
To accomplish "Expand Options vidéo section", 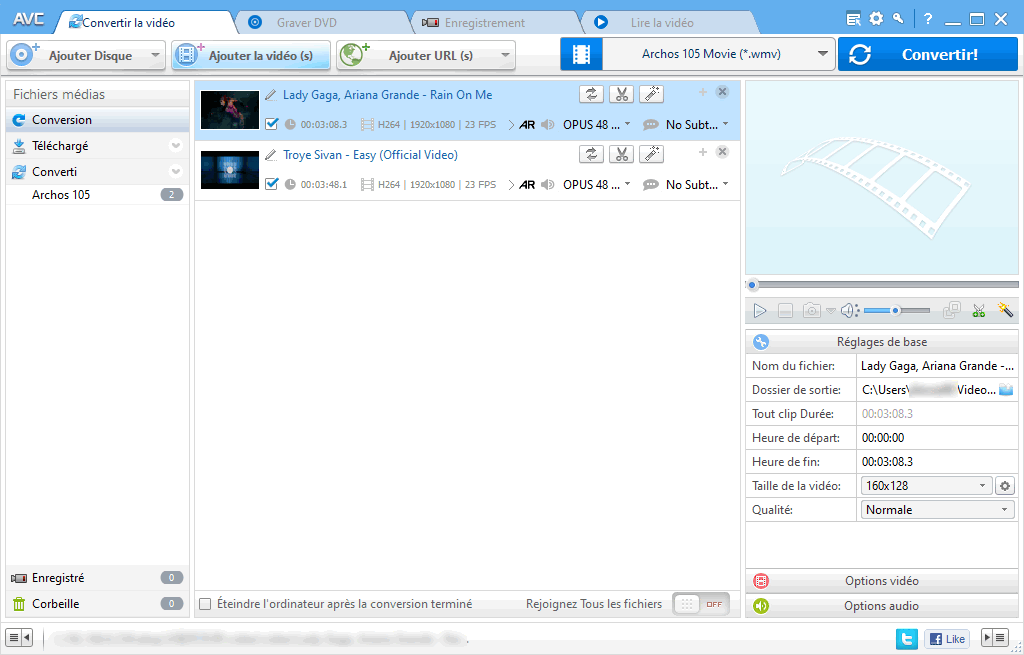I will 882,581.
